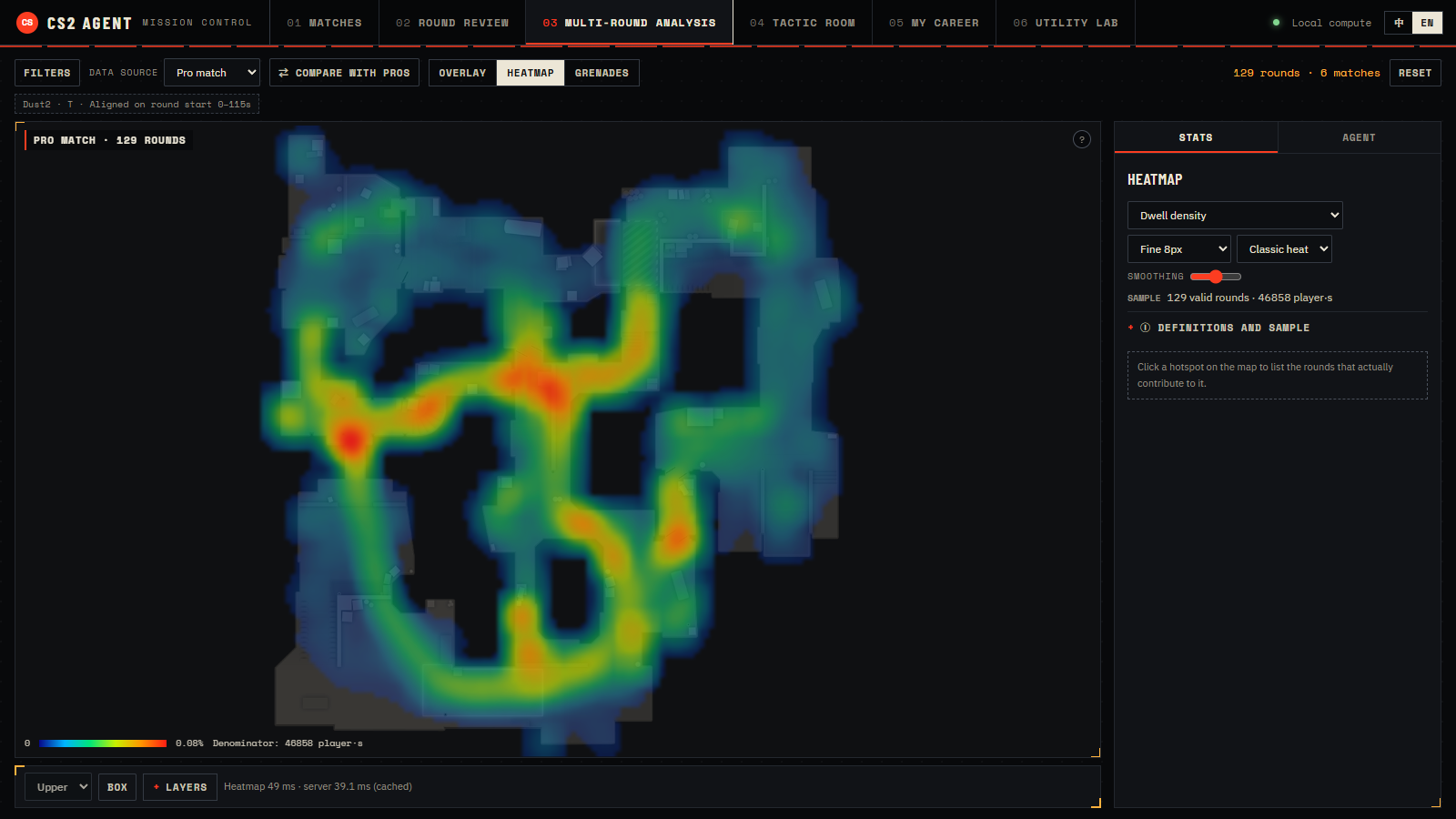Image resolution: width=1456 pixels, height=819 pixels.
Task: Click the Pro Match 129 Rounds label
Action: (x=109, y=140)
